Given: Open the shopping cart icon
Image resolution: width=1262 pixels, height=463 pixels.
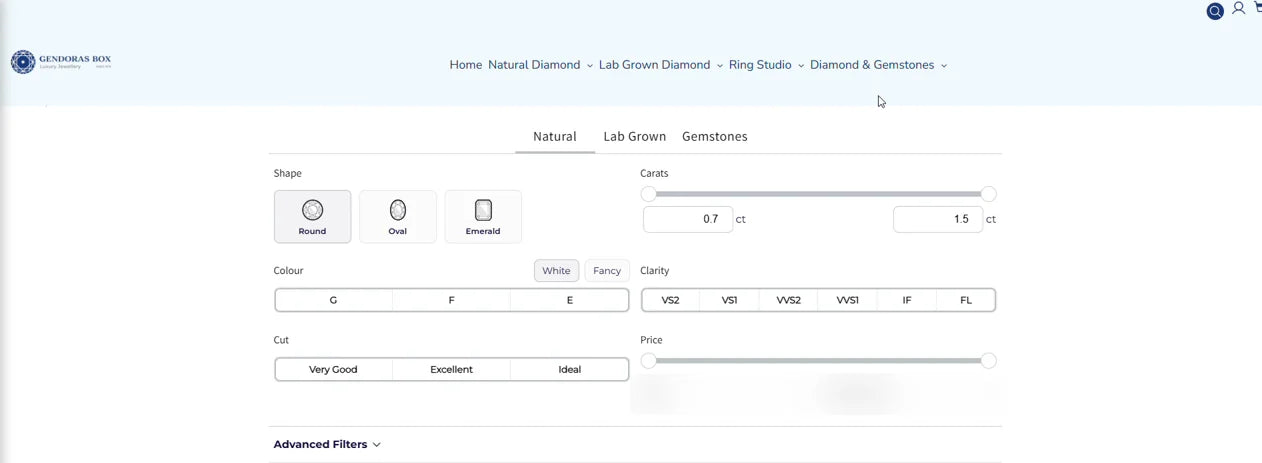Looking at the screenshot, I should tap(1257, 7).
